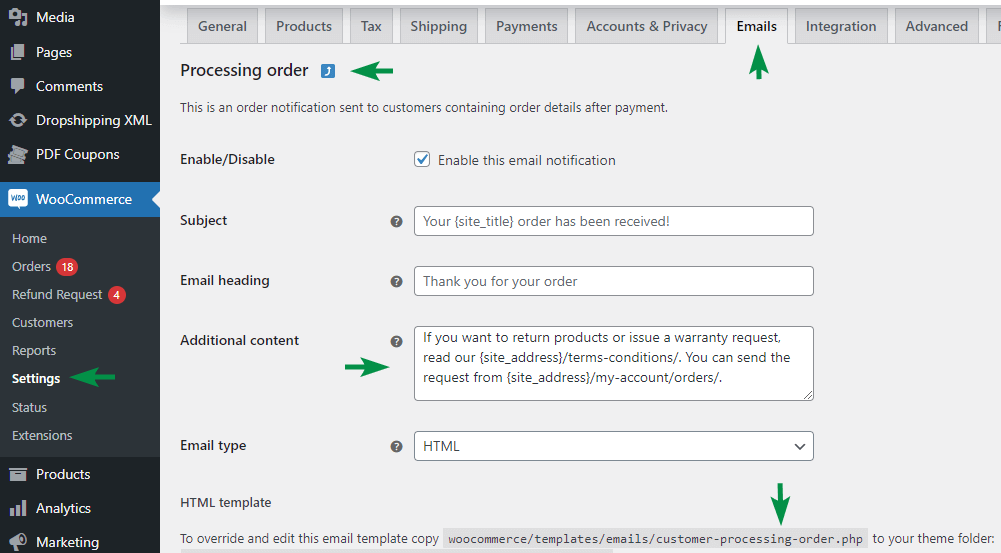Open the Integration tab

point(841,26)
